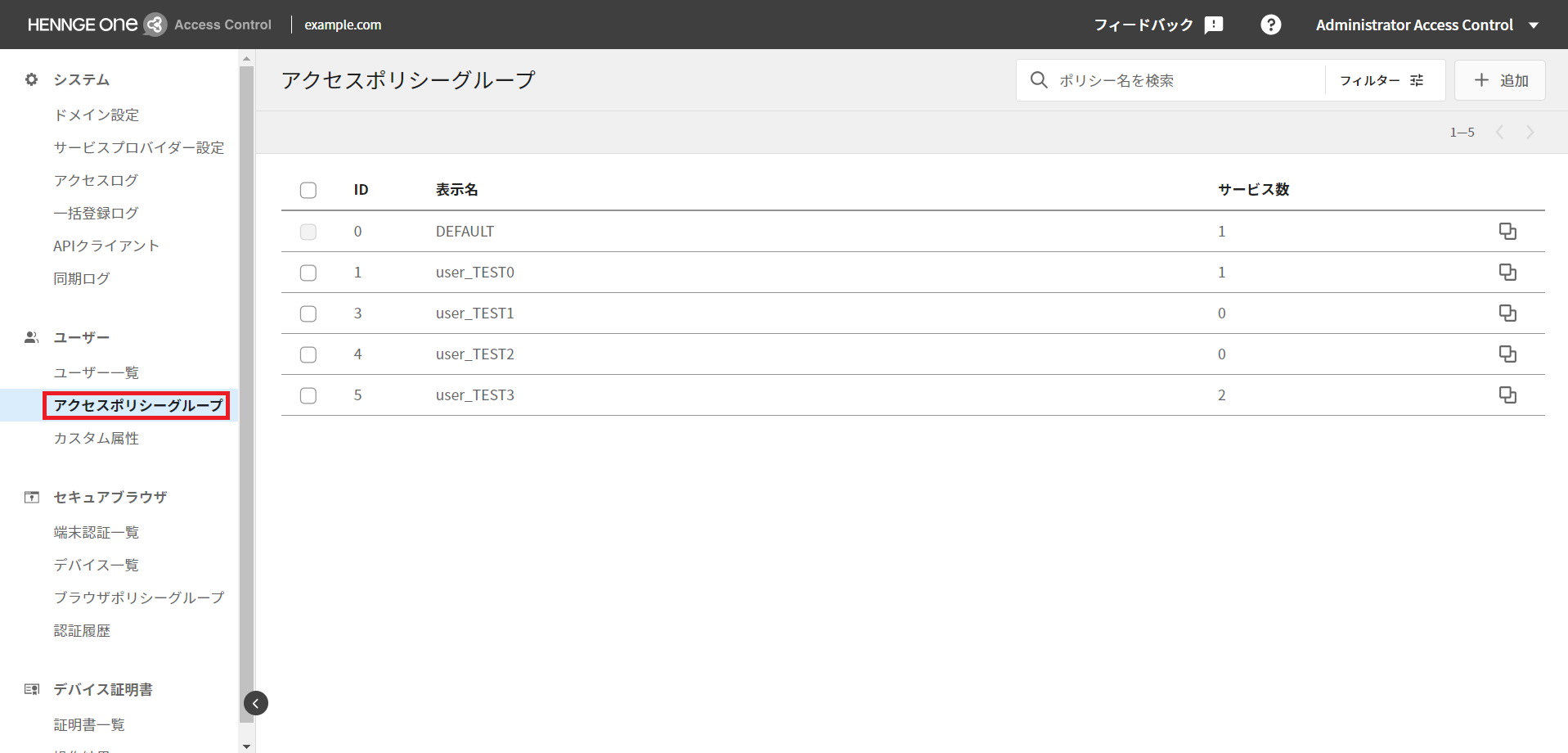Select the user_TEST2 row checkbox
Viewport: 1568px width, 753px height.
(x=308, y=354)
